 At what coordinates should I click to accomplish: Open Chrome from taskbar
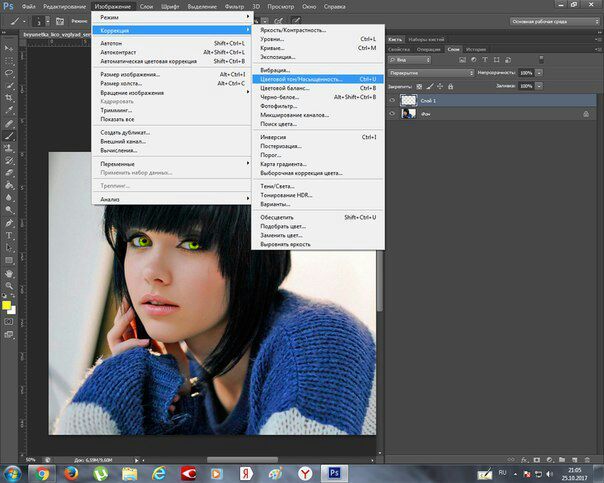(x=42, y=474)
